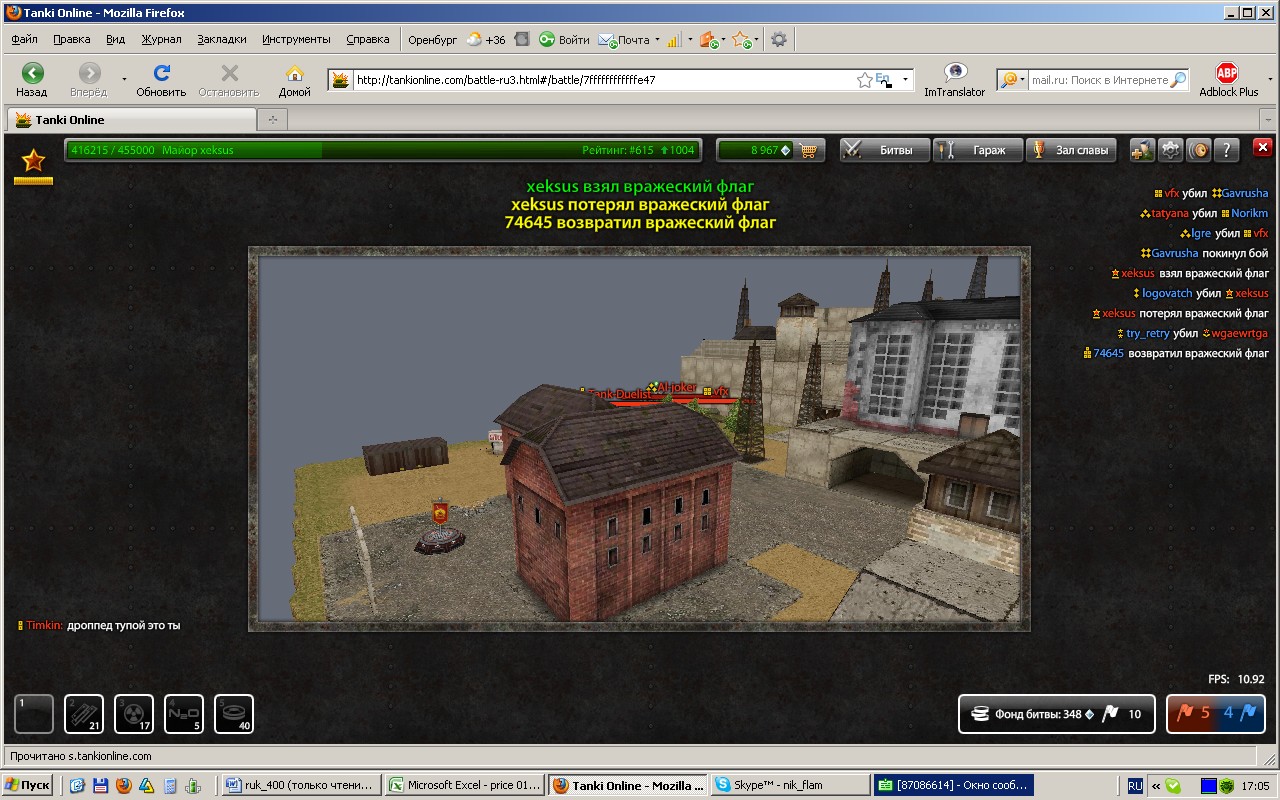Open the Вид menu

coord(115,40)
